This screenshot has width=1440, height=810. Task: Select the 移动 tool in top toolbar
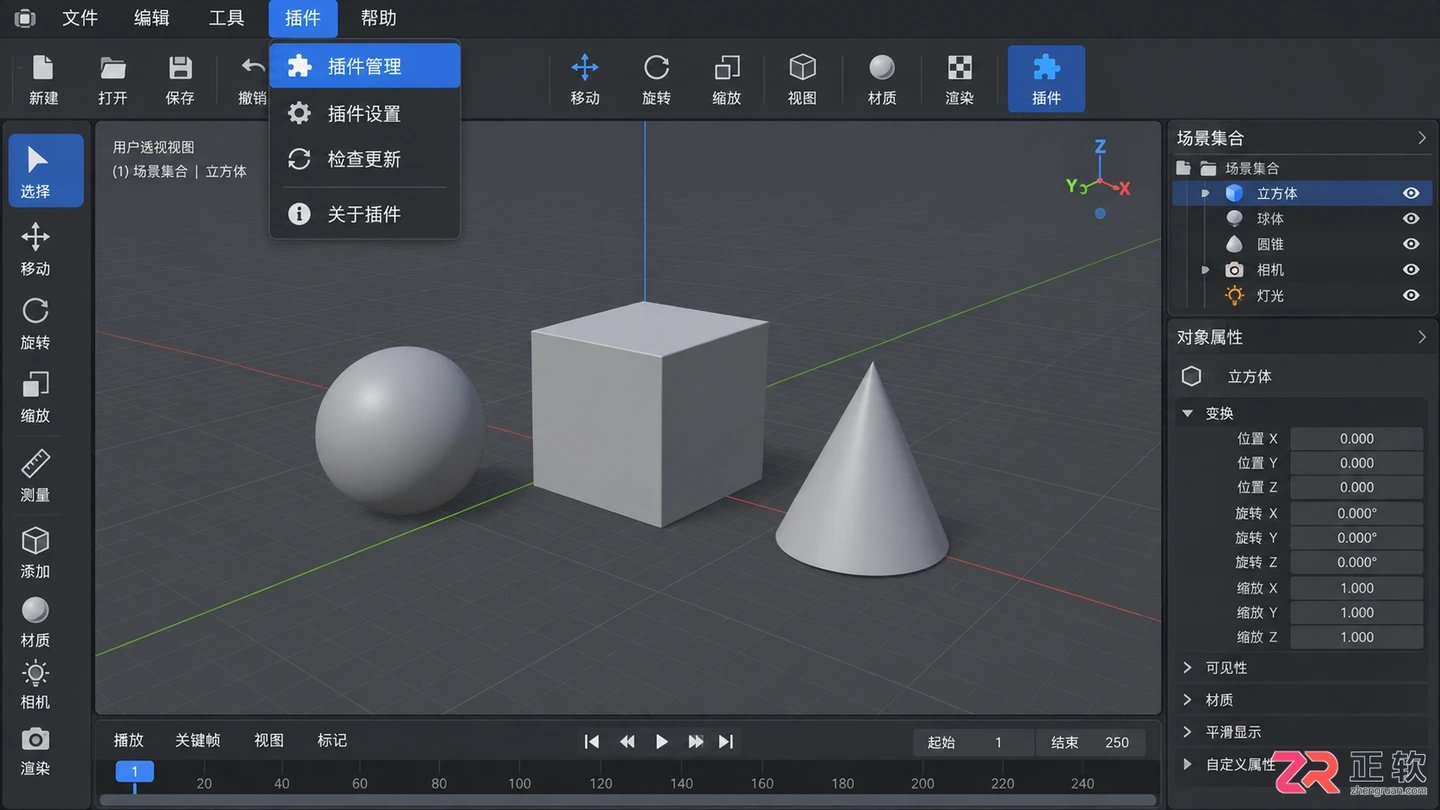click(x=585, y=79)
